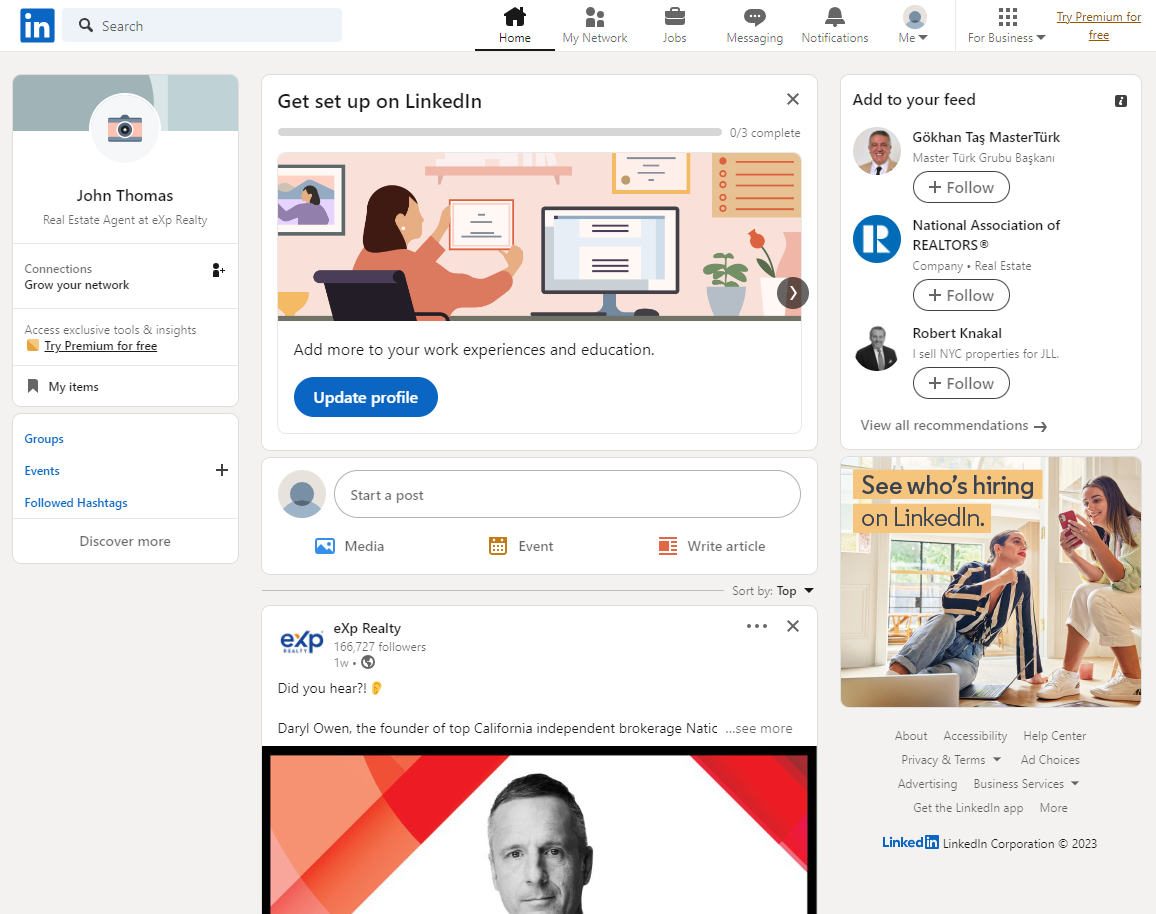
Task: Click the Start a post field
Action: click(x=566, y=495)
